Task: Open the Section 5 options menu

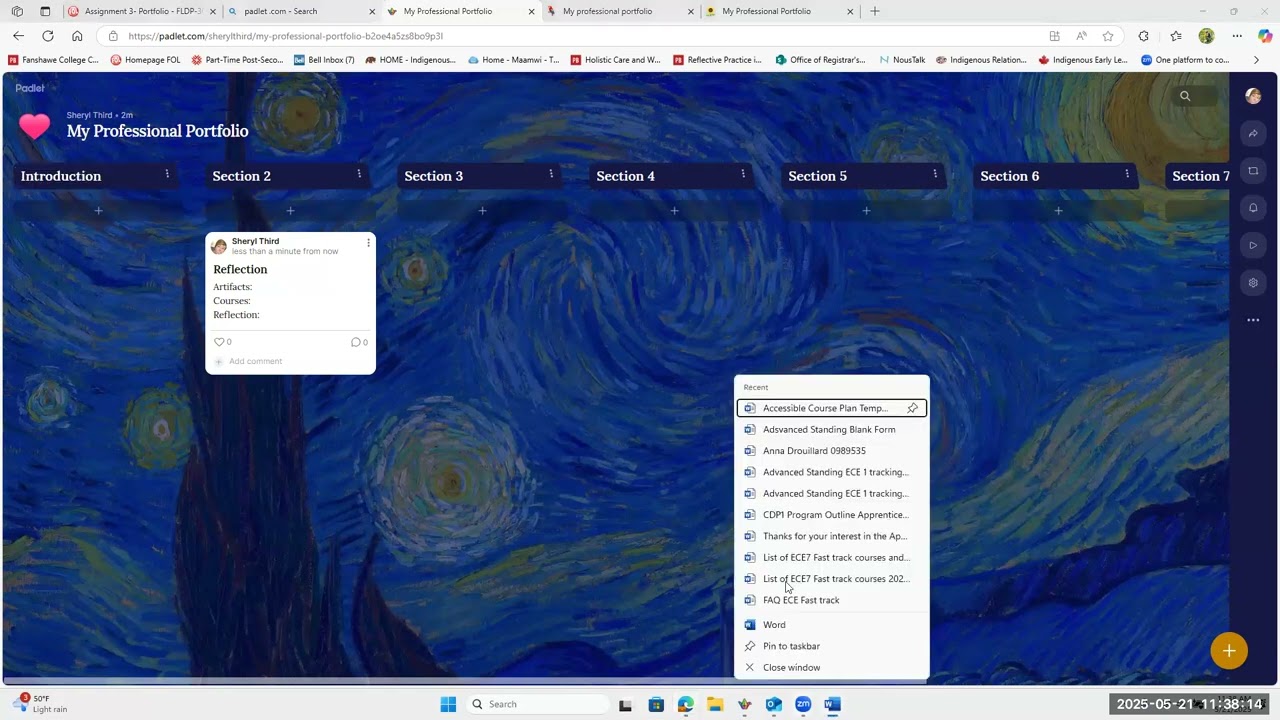Action: (x=935, y=174)
